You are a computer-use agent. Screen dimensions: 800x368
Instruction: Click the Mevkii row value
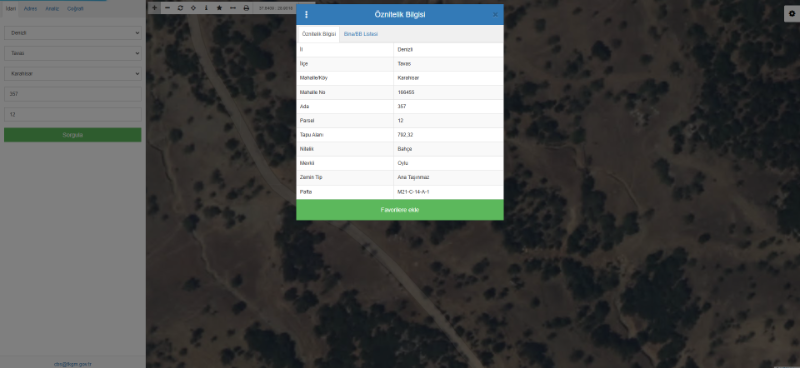click(403, 163)
